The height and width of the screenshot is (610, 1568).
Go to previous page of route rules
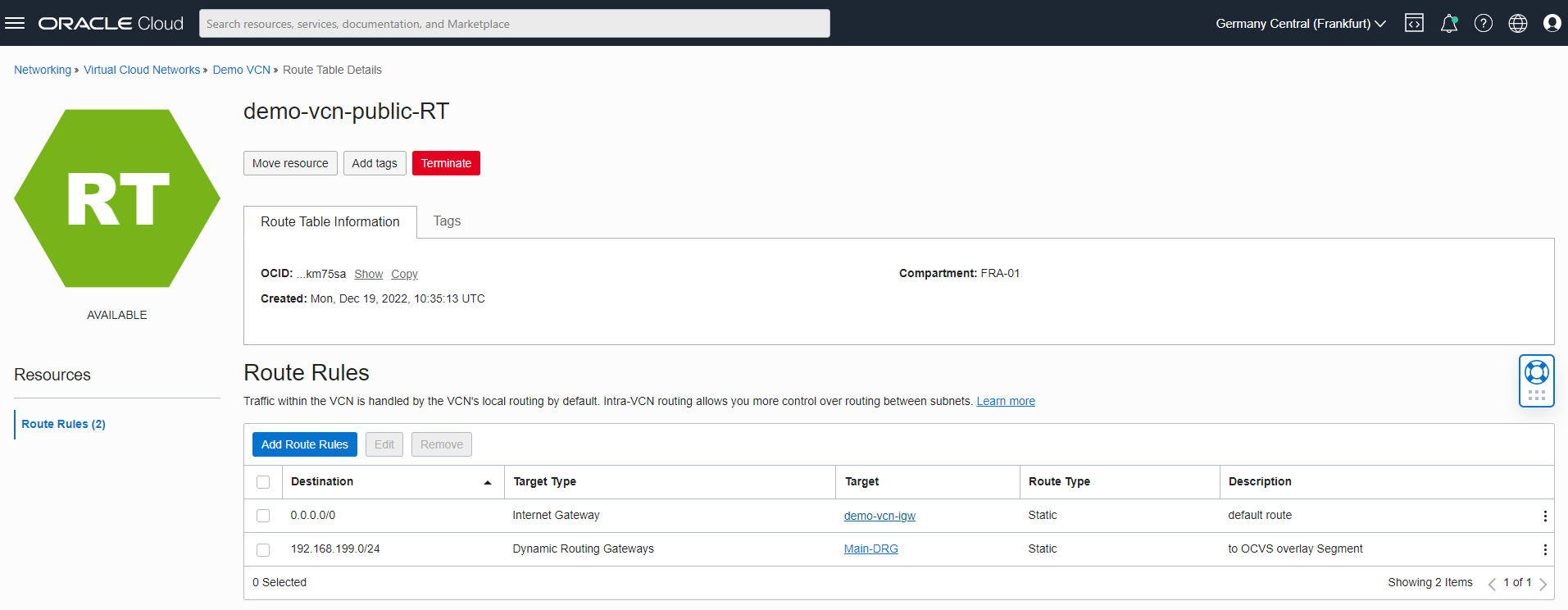tap(1492, 584)
